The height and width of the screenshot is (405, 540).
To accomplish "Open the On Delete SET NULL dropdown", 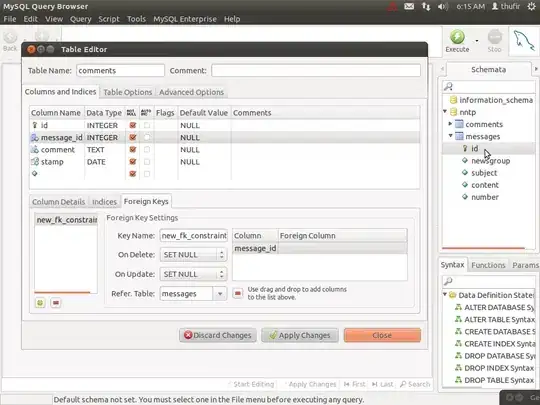I will (x=193, y=255).
